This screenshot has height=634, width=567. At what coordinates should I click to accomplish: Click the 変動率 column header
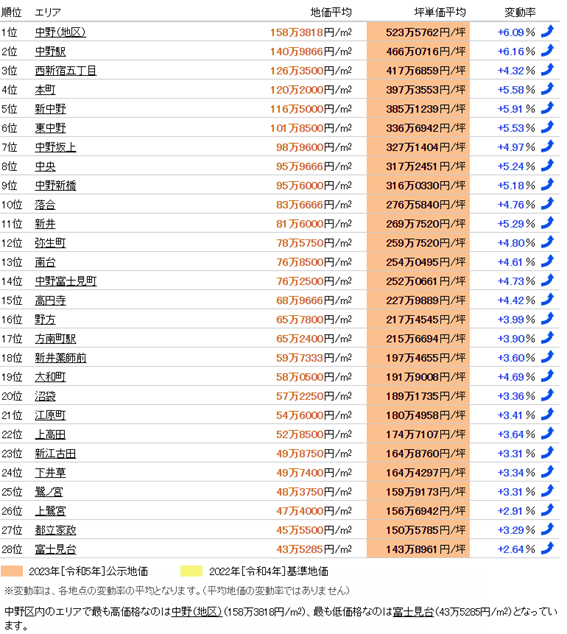point(520,12)
